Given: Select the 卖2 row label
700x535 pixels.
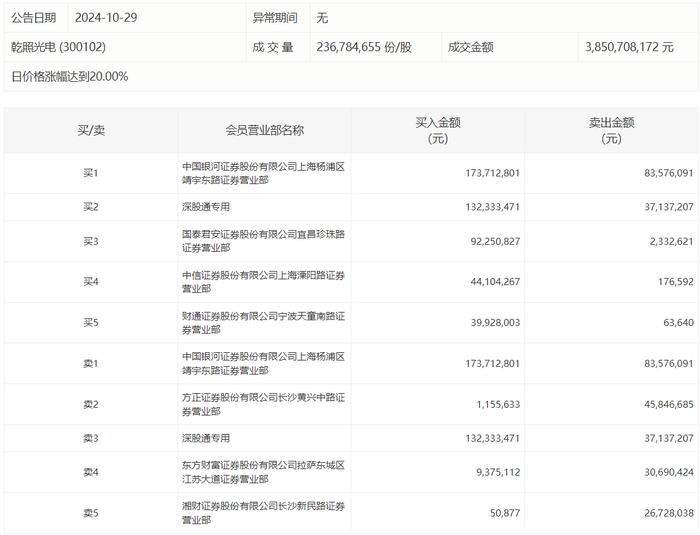Looking at the screenshot, I should 91,405.
